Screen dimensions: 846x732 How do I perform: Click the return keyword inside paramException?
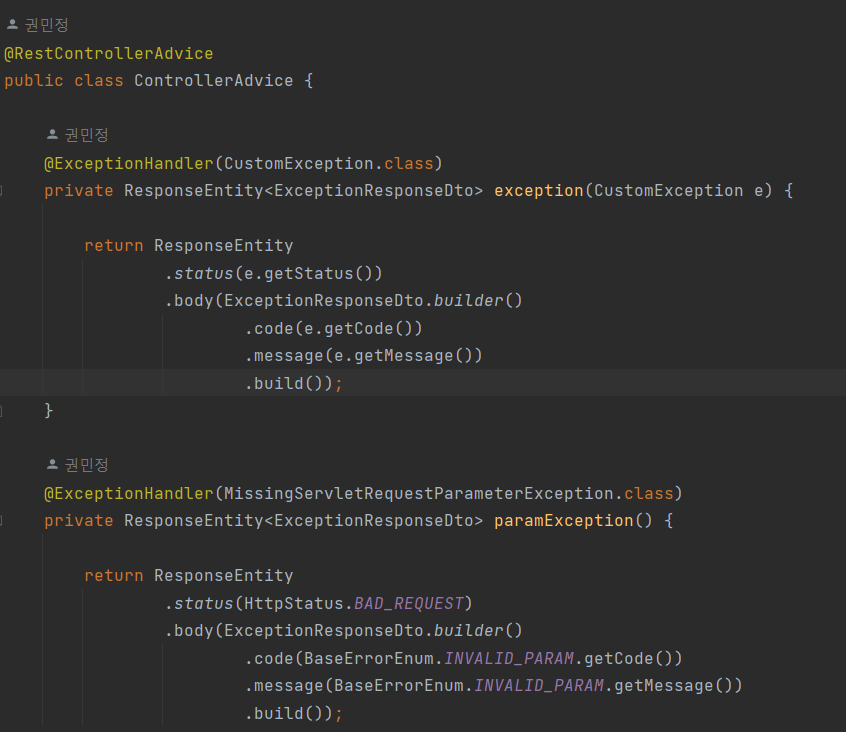(x=114, y=576)
